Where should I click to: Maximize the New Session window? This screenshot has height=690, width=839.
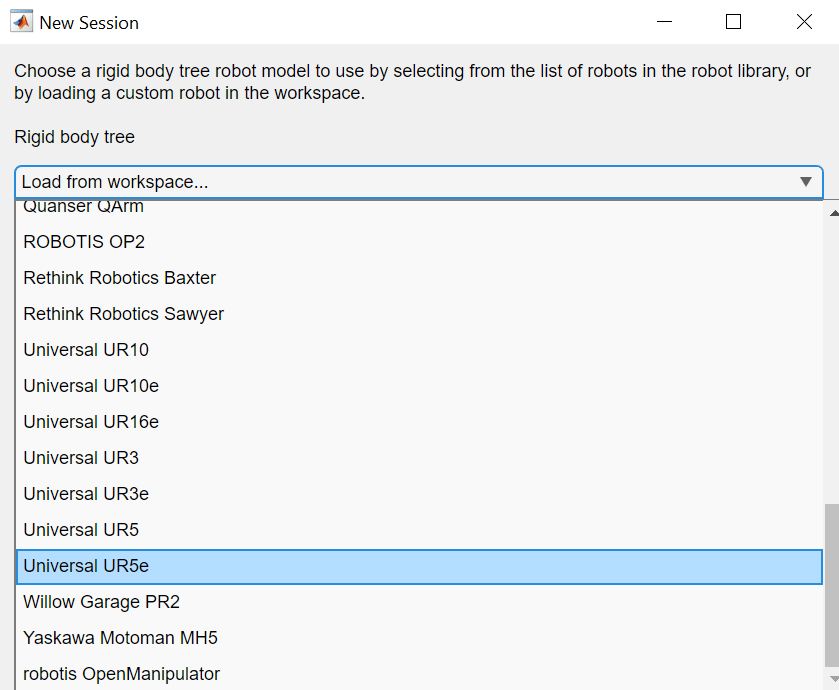[x=733, y=22]
